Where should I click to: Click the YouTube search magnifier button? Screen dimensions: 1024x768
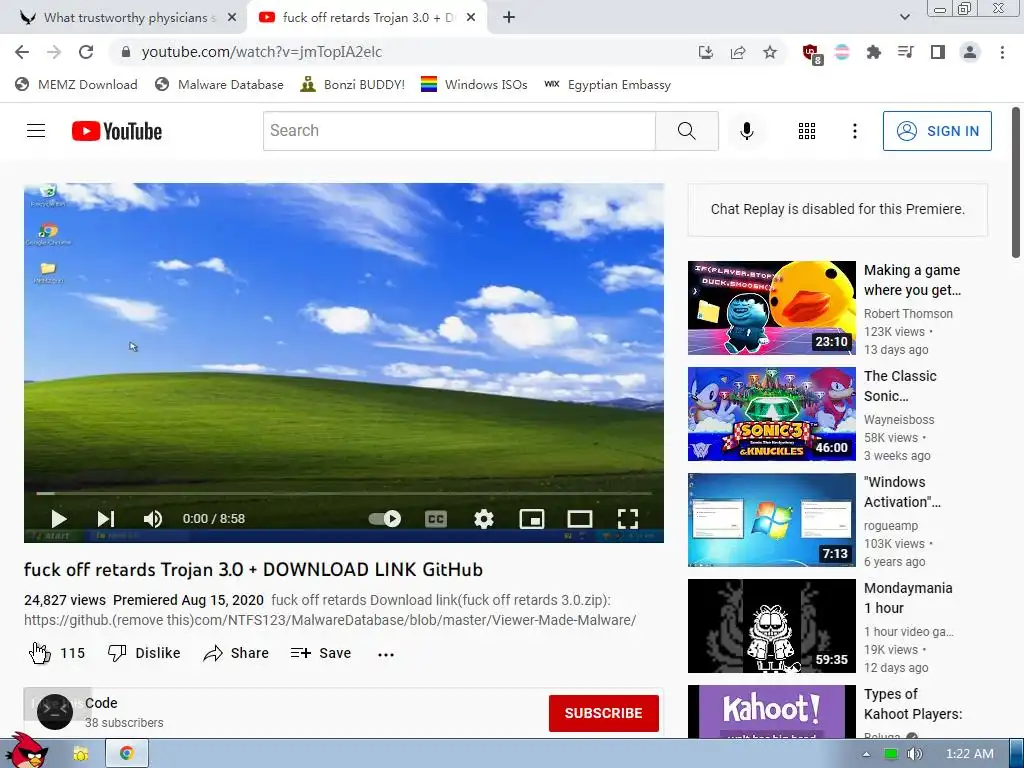pyautogui.click(x=687, y=131)
